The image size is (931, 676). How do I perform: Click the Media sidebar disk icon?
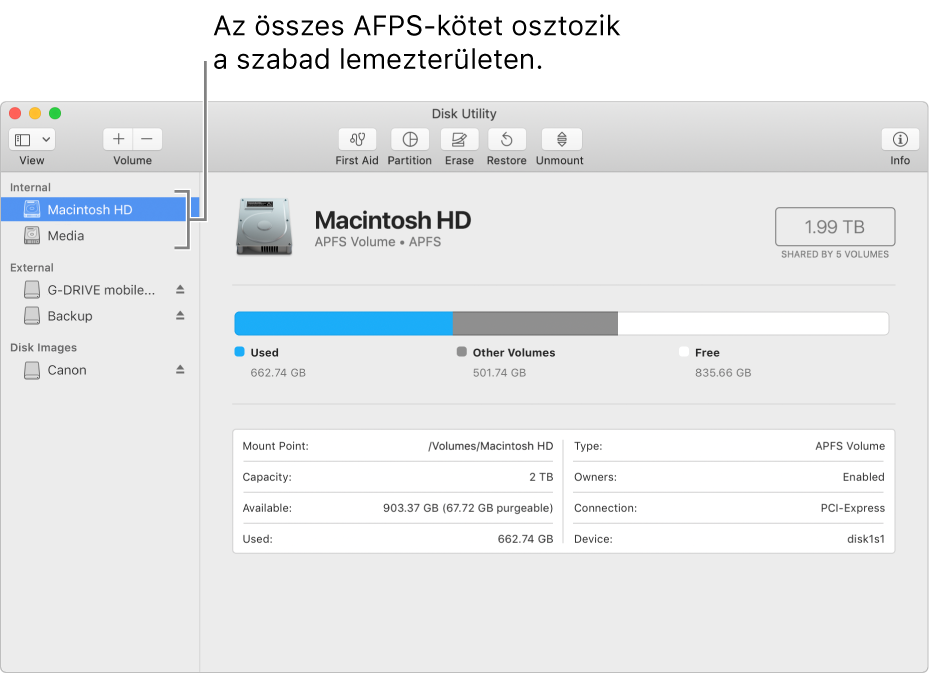(32, 236)
